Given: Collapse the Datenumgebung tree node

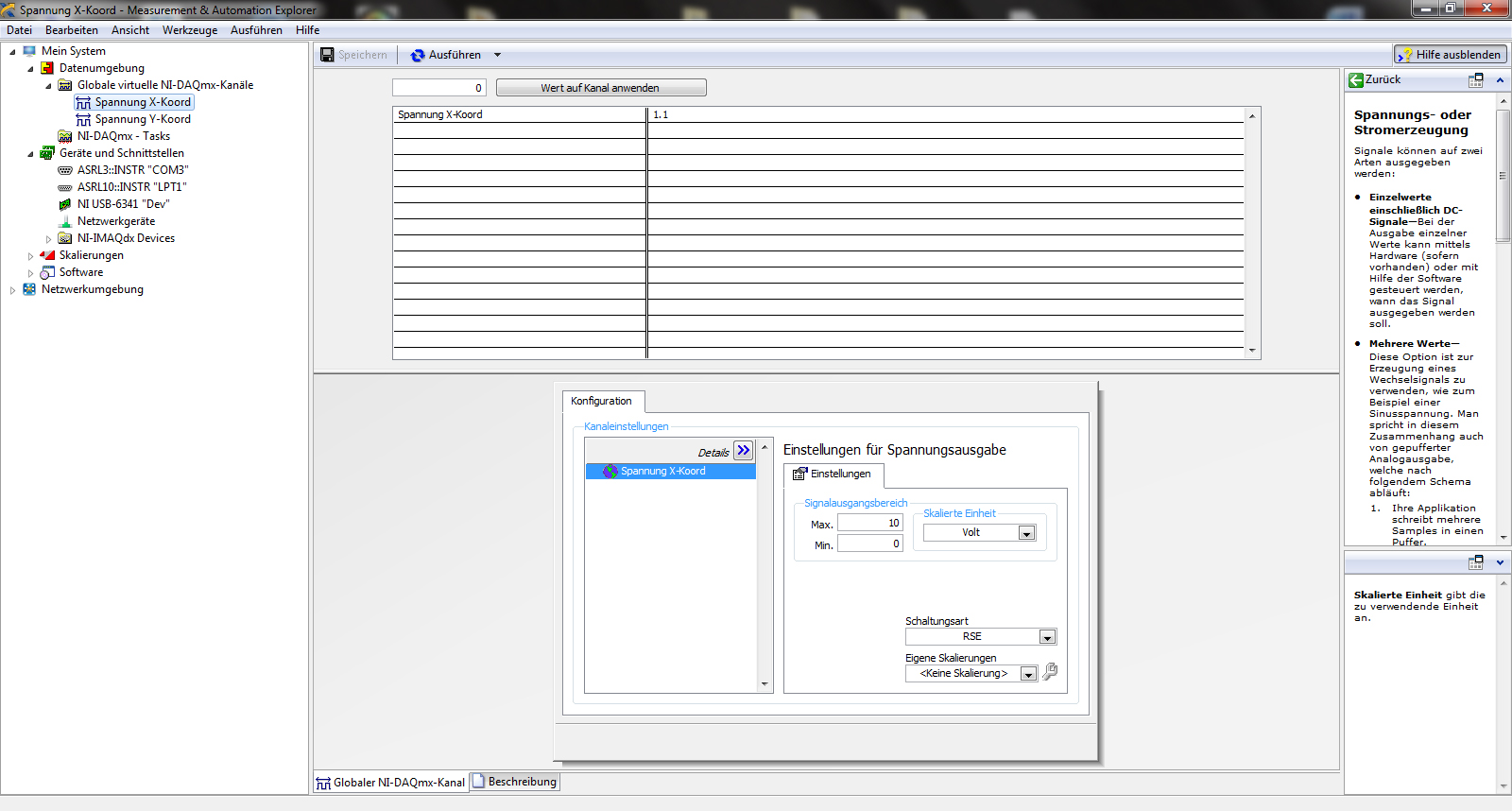Looking at the screenshot, I should click(x=30, y=68).
